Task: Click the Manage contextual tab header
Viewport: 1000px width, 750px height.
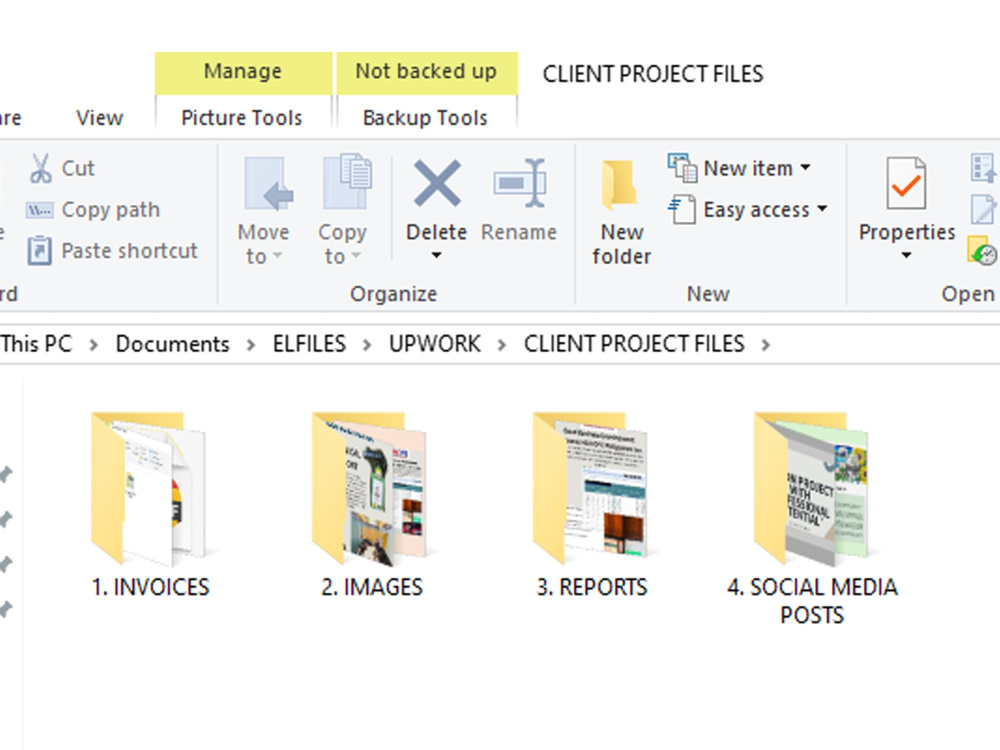Action: coord(243,72)
